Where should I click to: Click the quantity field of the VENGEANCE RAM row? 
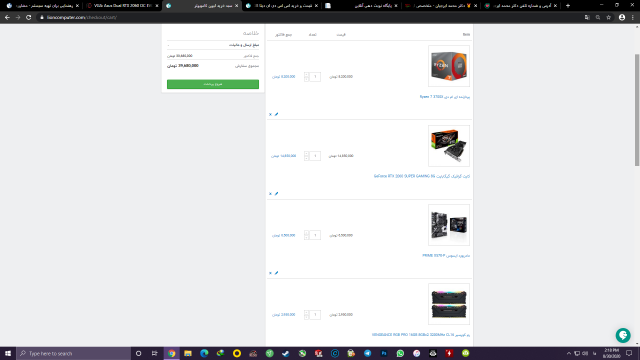[315, 314]
